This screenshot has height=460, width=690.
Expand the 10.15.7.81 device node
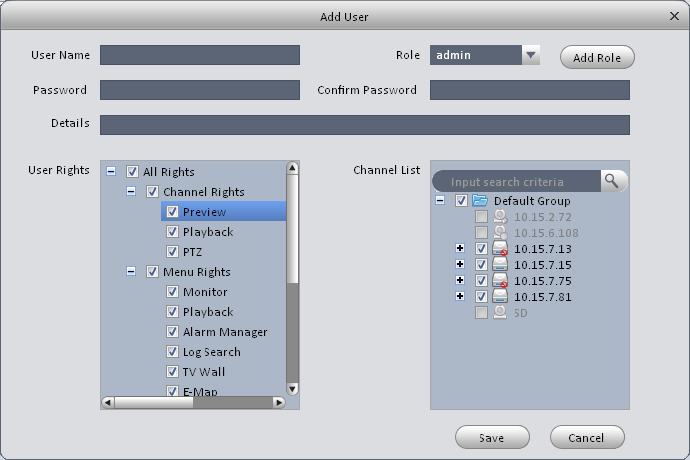point(460,296)
